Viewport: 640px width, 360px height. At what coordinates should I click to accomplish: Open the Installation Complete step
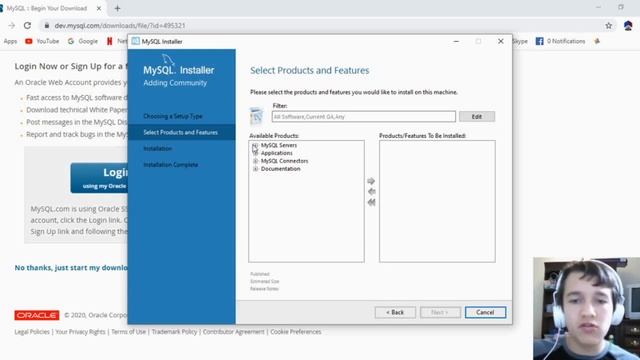pyautogui.click(x=171, y=165)
